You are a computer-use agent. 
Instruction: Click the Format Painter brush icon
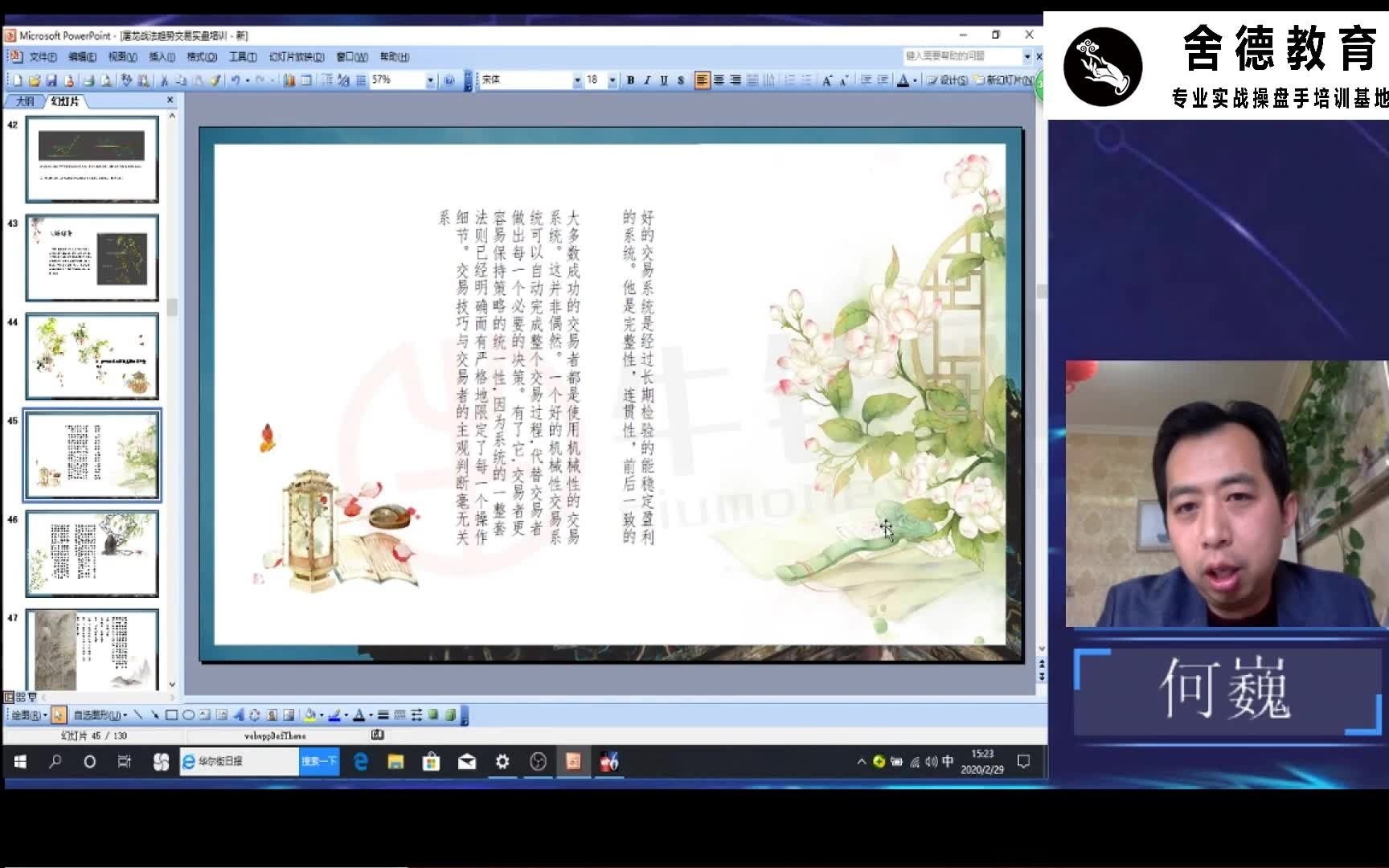pyautogui.click(x=215, y=80)
